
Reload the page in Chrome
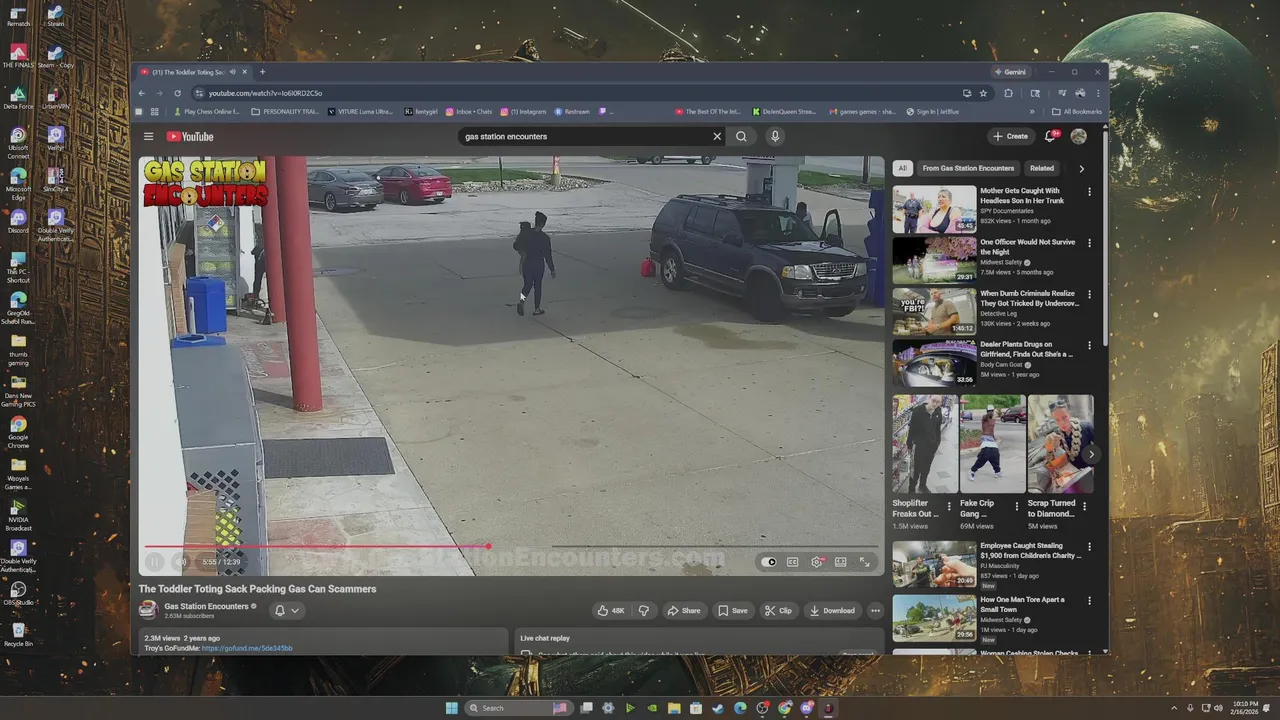[x=177, y=93]
